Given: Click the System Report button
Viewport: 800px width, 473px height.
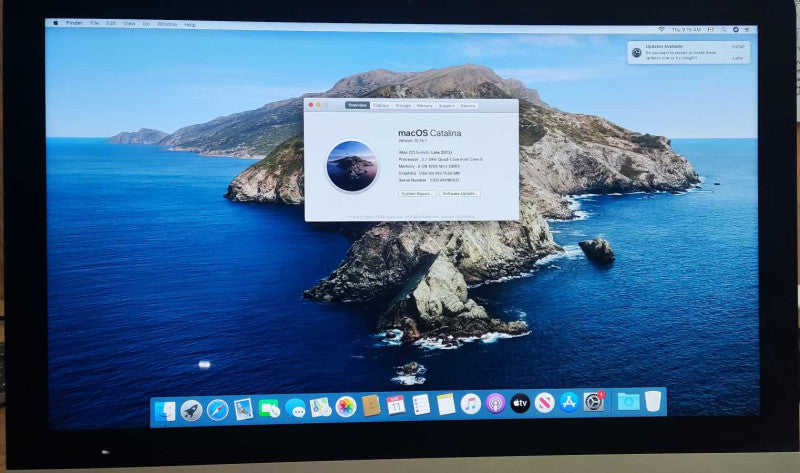Looking at the screenshot, I should [x=417, y=194].
